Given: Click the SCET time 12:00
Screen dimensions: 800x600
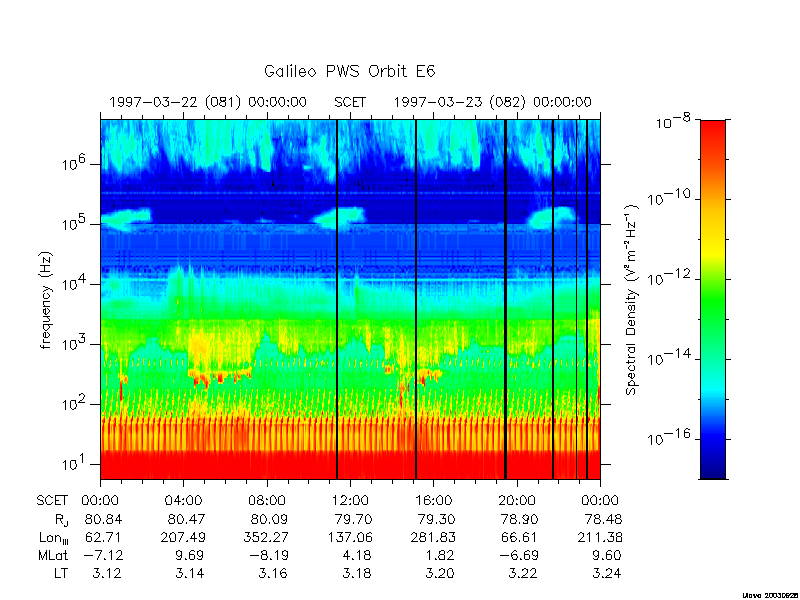Looking at the screenshot, I should point(350,501).
